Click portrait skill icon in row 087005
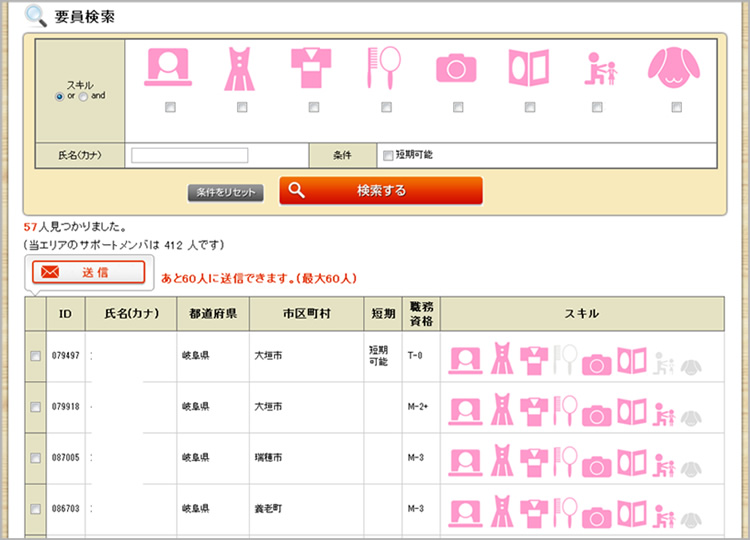Viewport: 750px width, 540px height. pos(465,462)
